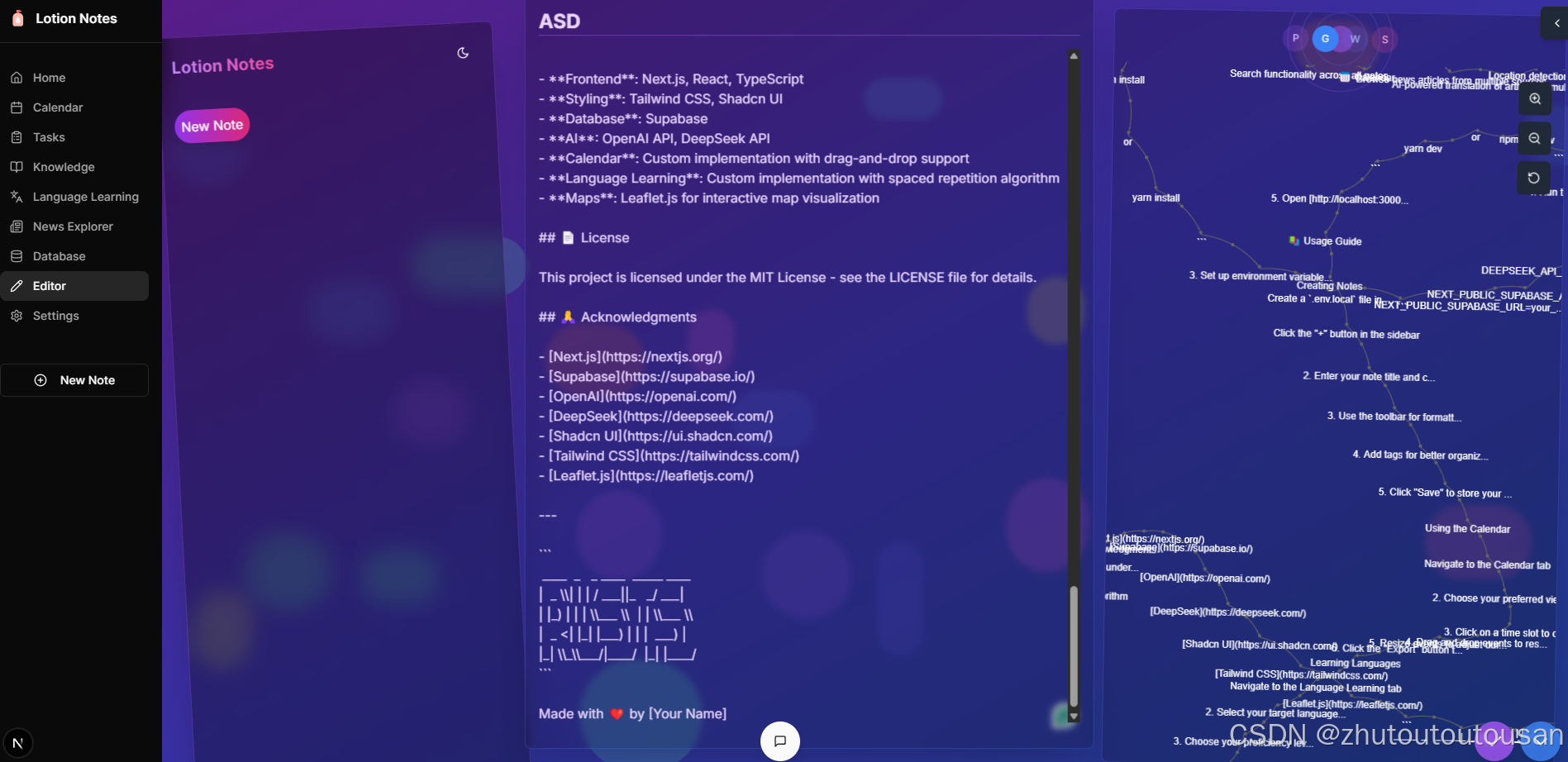Click the yarn install graph node
This screenshot has height=762, width=1568.
tap(1156, 198)
